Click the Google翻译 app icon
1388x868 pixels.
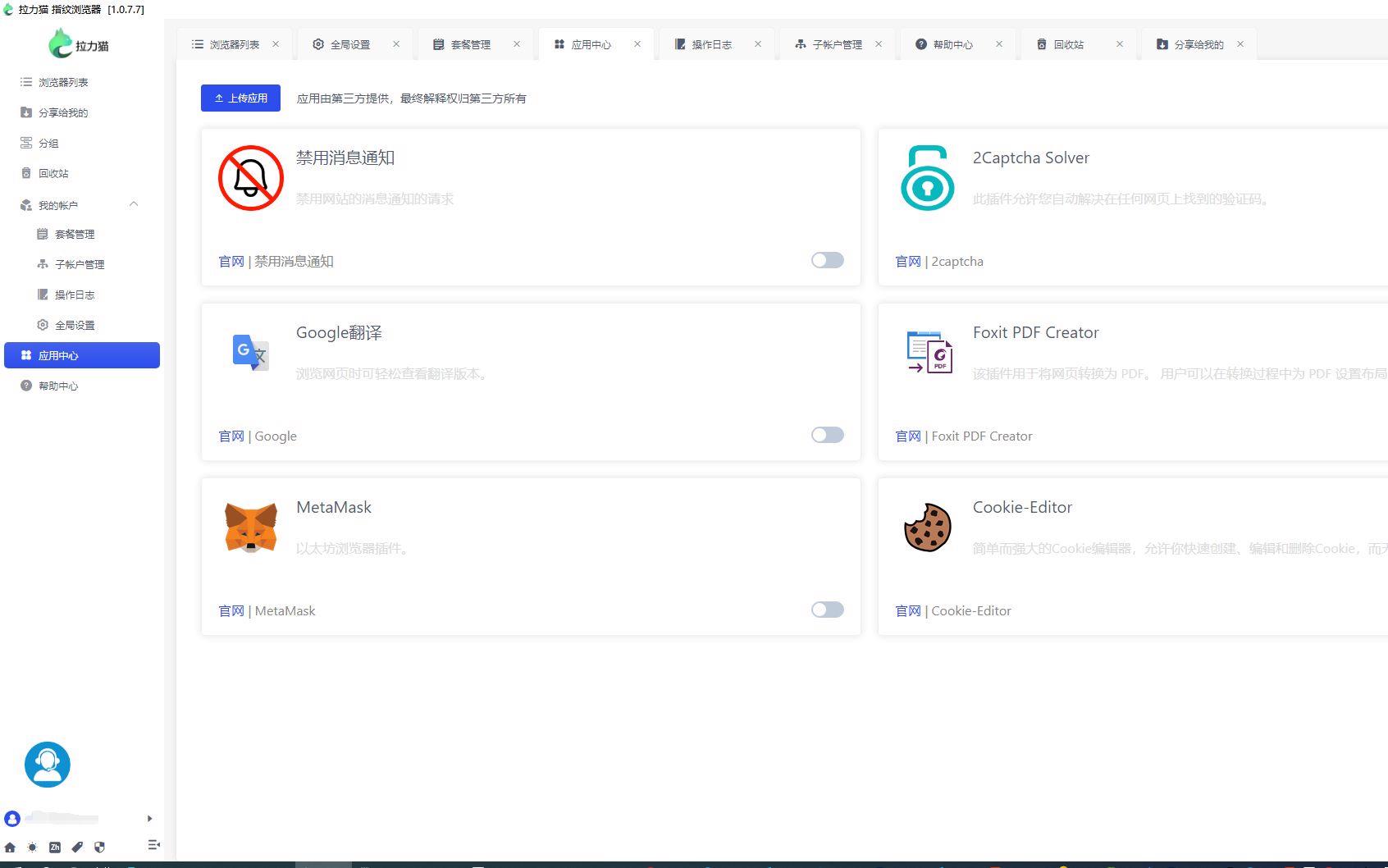point(251,353)
